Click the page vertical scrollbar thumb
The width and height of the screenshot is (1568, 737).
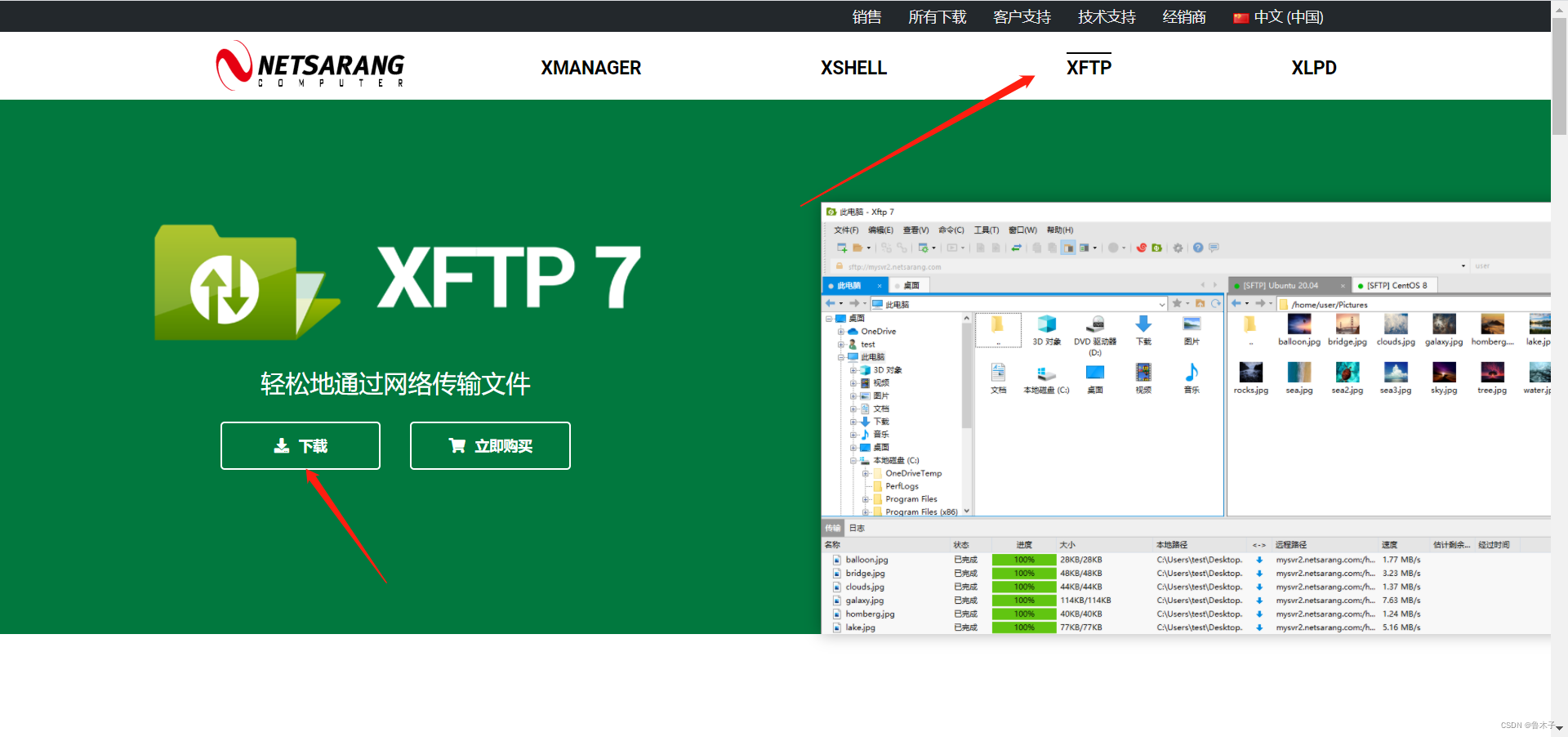[1560, 75]
